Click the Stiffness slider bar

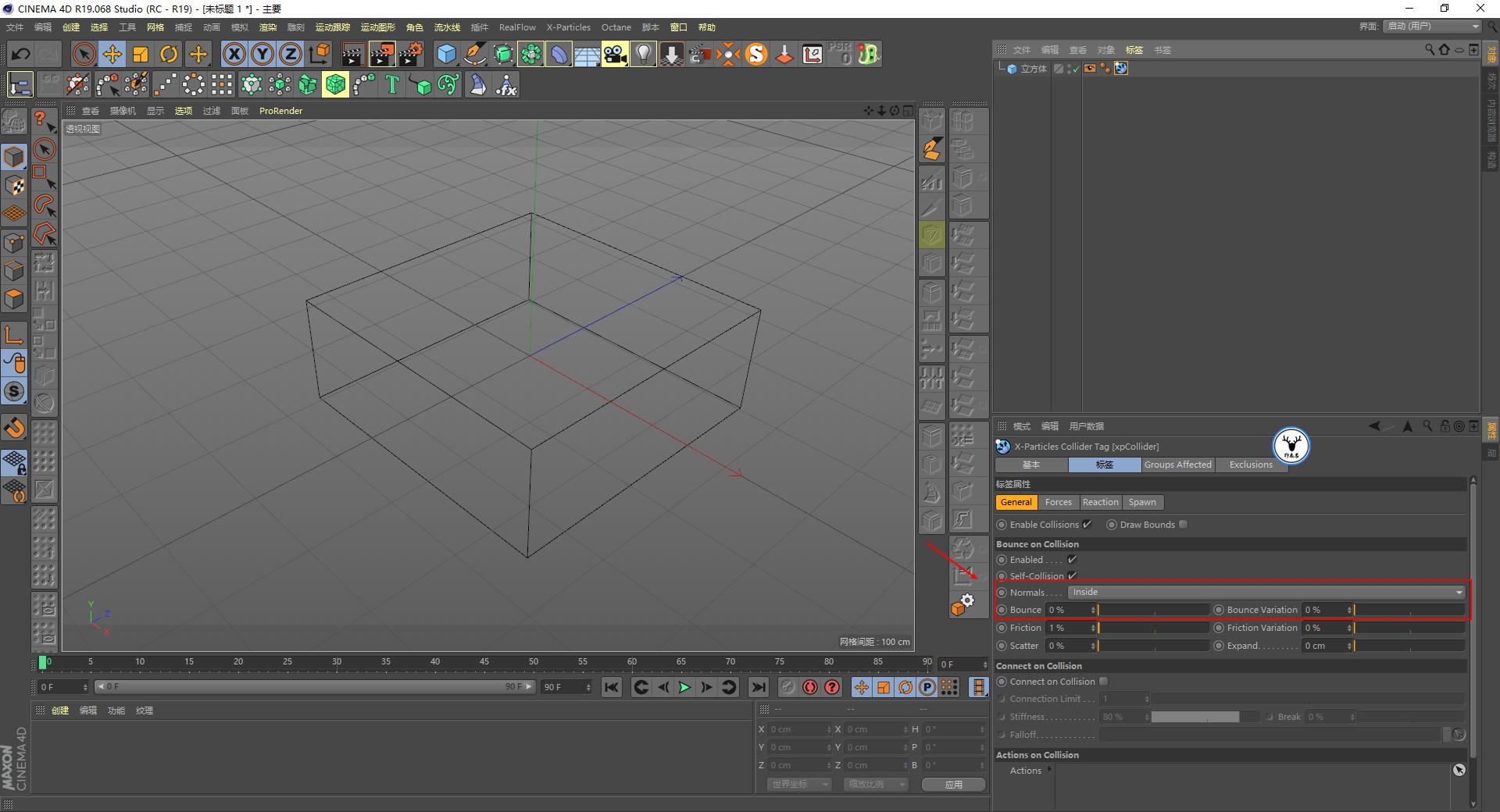[1195, 716]
